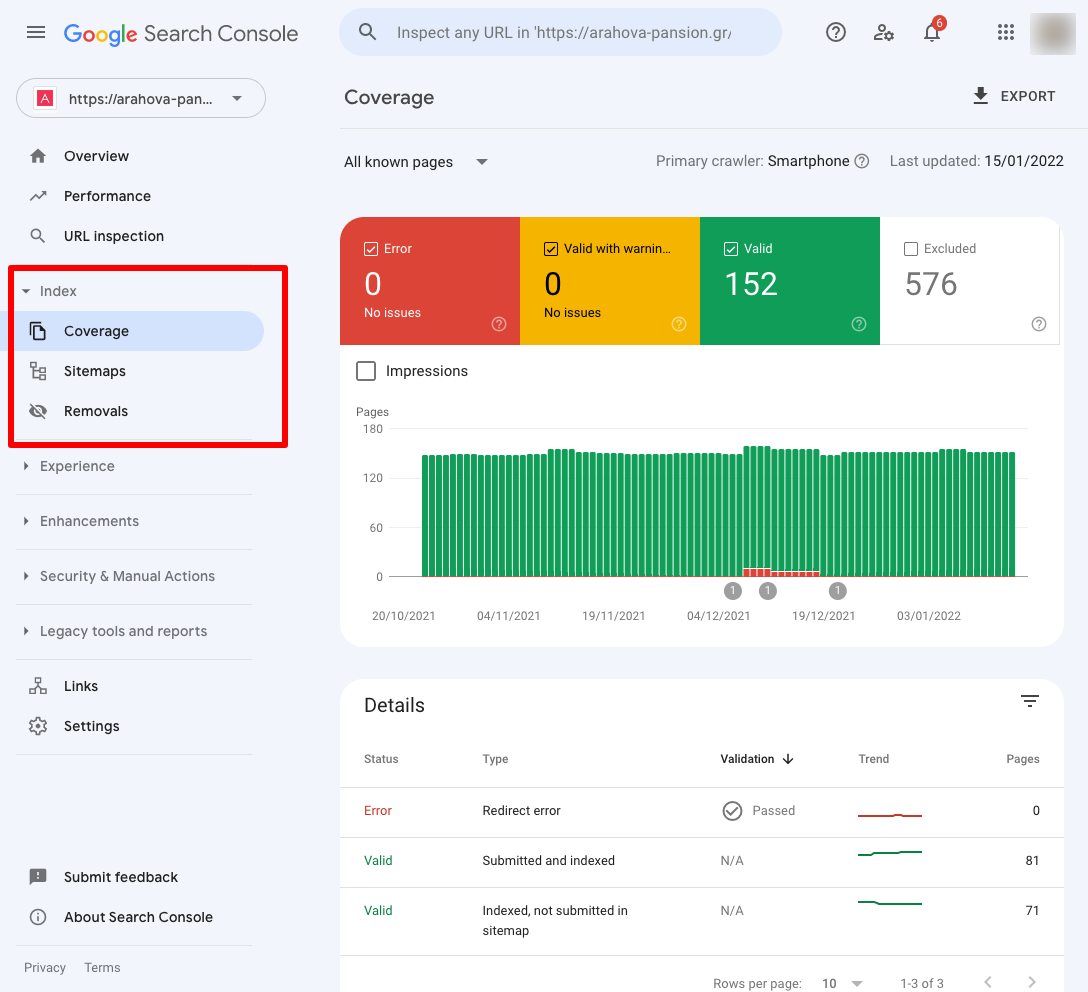Open help icon on the Excluded card
1088x992 pixels.
(1039, 324)
